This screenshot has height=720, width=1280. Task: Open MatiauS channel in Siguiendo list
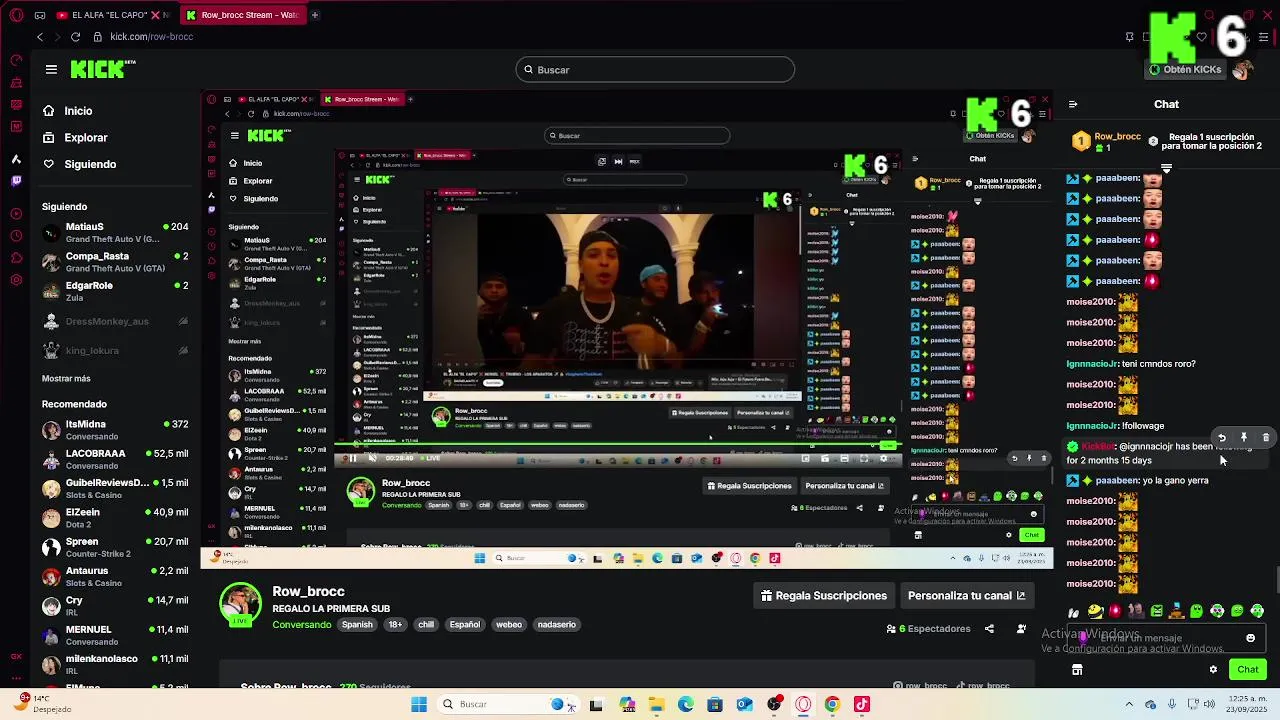point(115,232)
